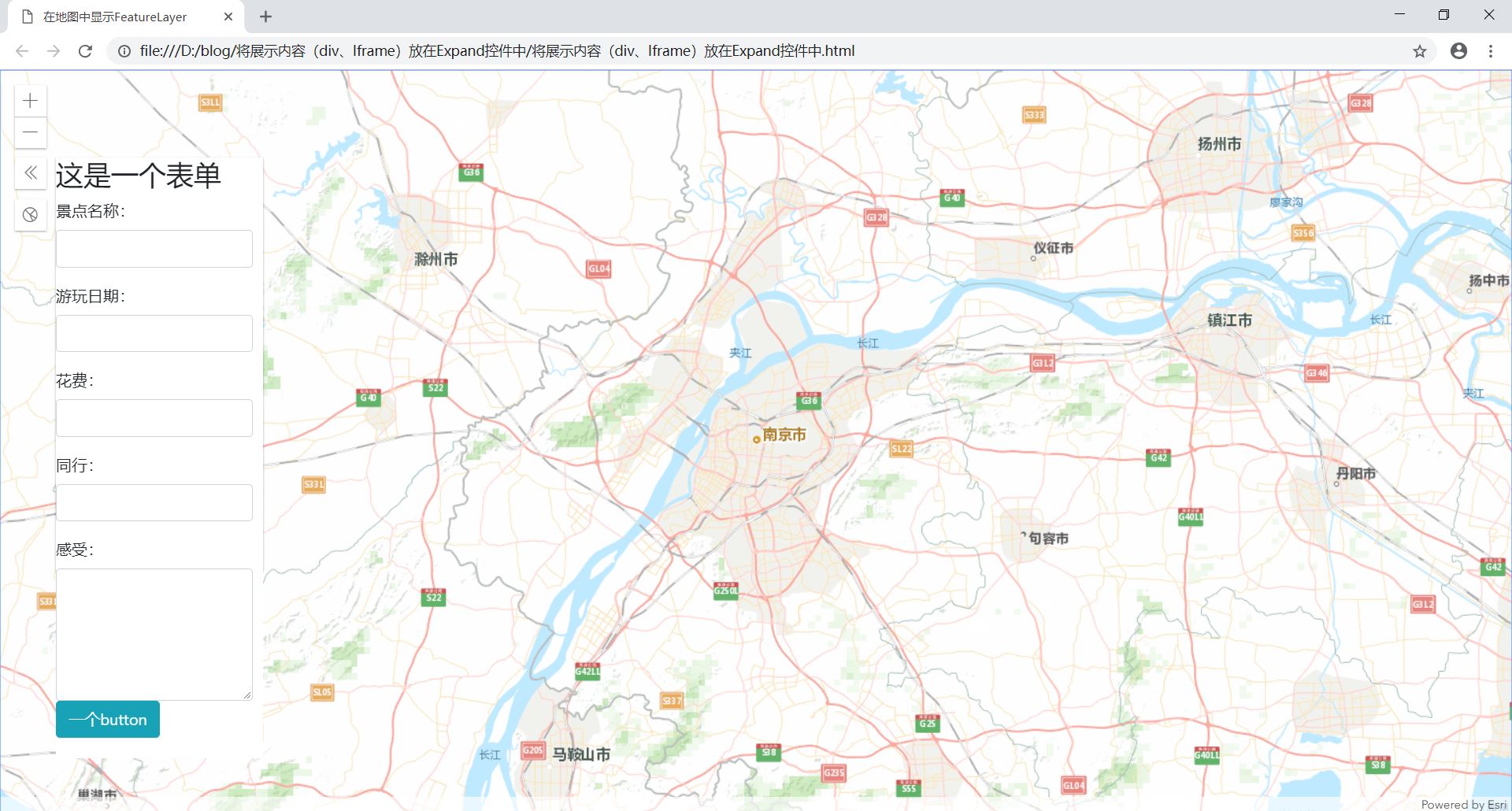Screen dimensions: 1512x811
Task: Click the S331 road shield on map
Action: pos(313,485)
